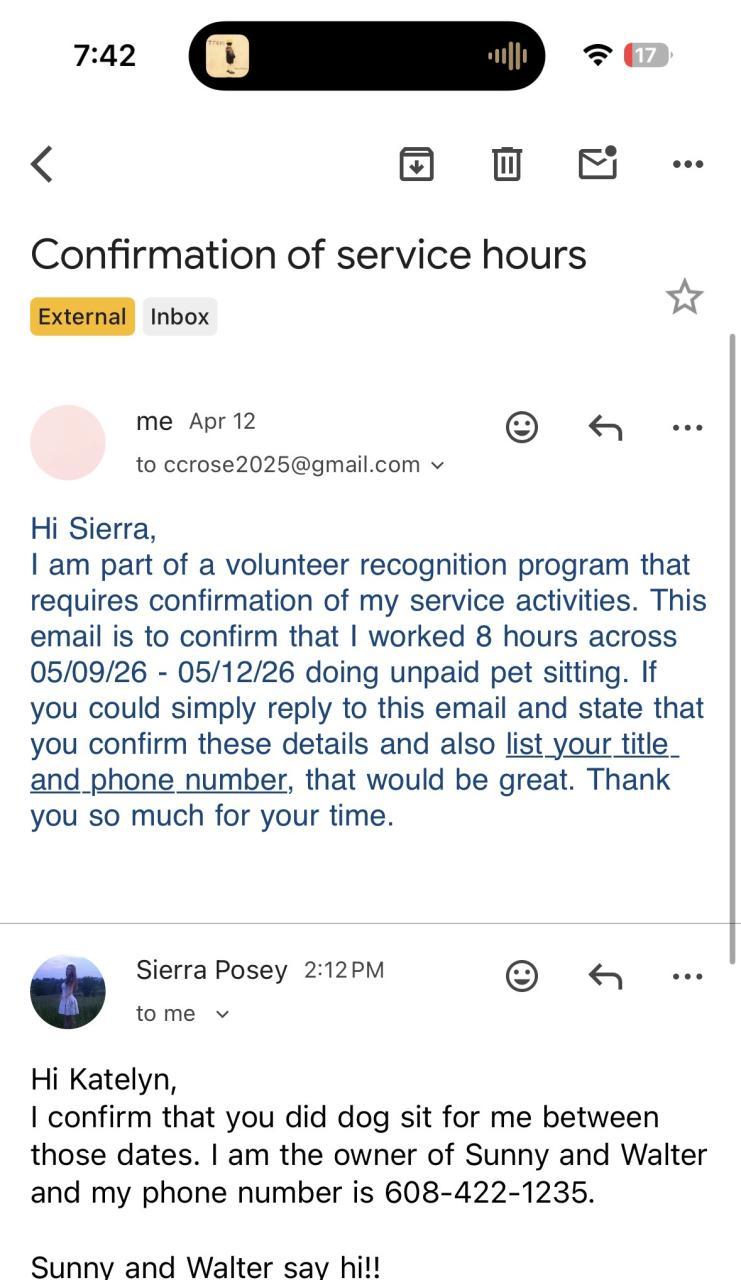Tap the Inbox label
The height and width of the screenshot is (1280, 741).
(x=180, y=317)
